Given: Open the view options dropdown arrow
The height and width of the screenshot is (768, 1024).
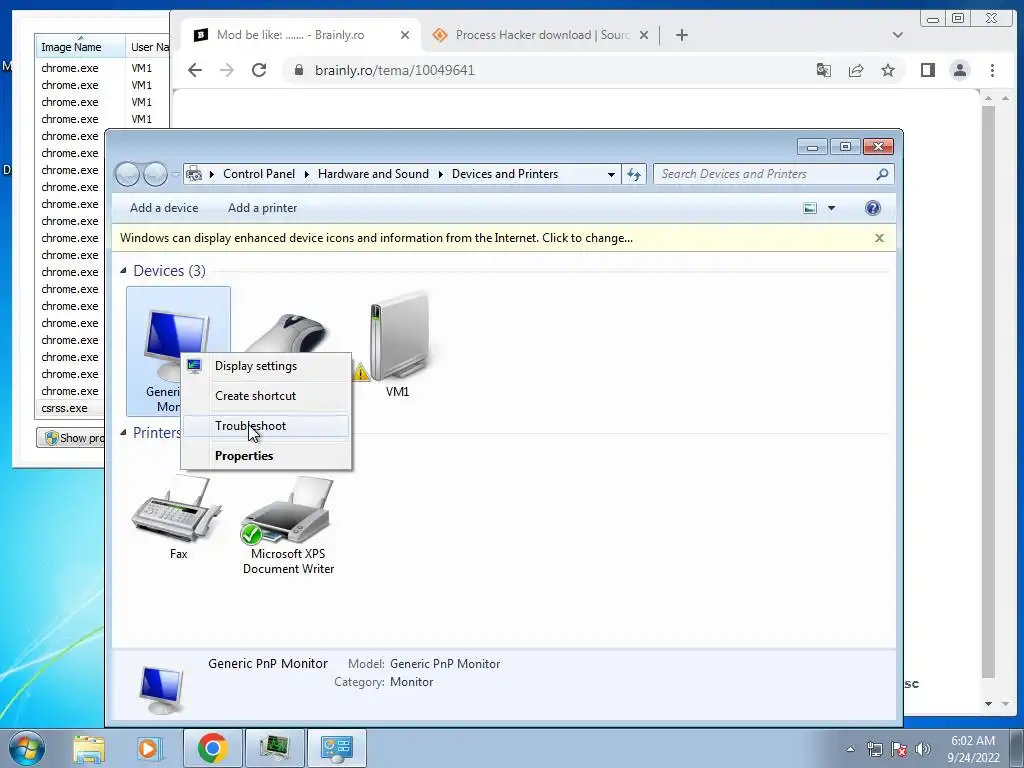Looking at the screenshot, I should click(831, 208).
